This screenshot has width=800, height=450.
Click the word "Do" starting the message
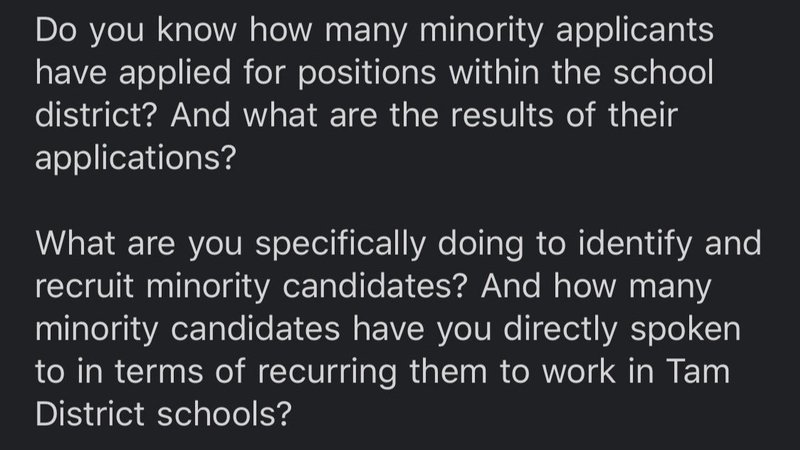[57, 29]
